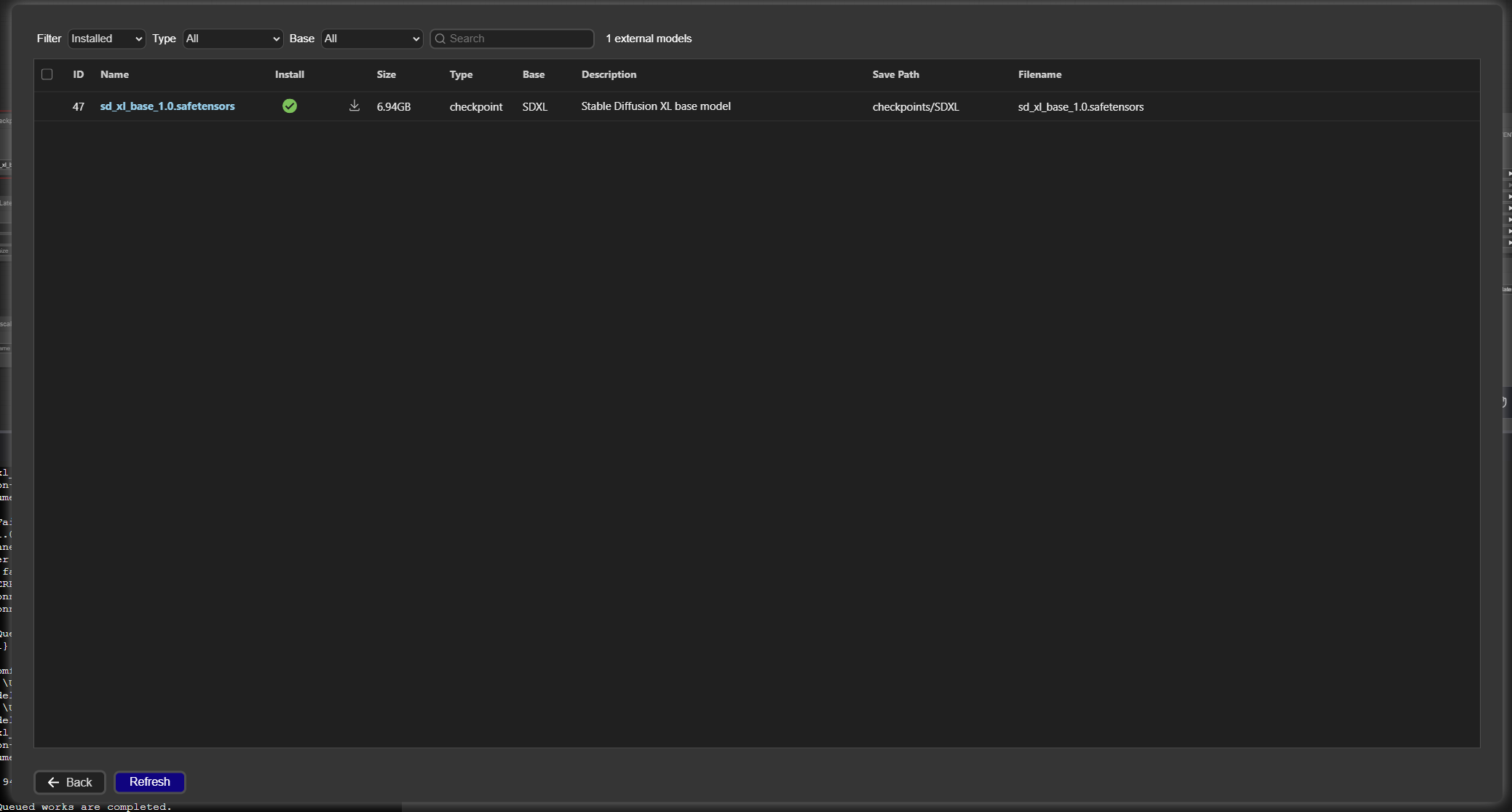Open the Filter dropdown showing Installed
Viewport: 1512px width, 812px height.
pos(106,39)
